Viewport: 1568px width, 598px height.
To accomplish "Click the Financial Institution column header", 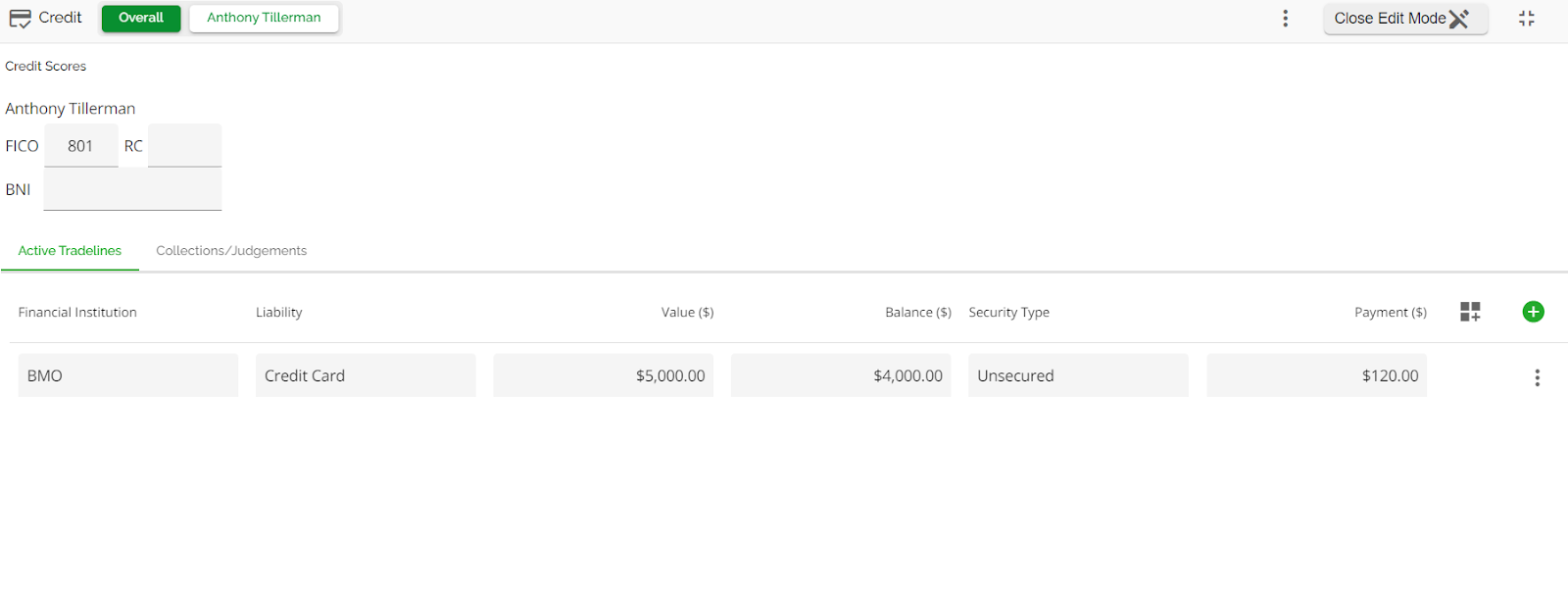I will (x=77, y=312).
